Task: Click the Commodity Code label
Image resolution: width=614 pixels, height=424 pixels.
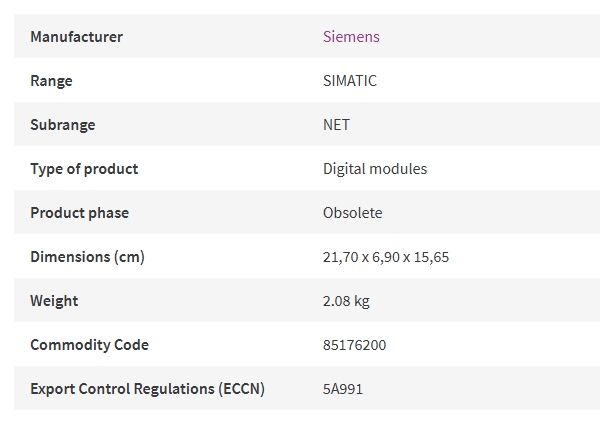Action: pos(89,345)
